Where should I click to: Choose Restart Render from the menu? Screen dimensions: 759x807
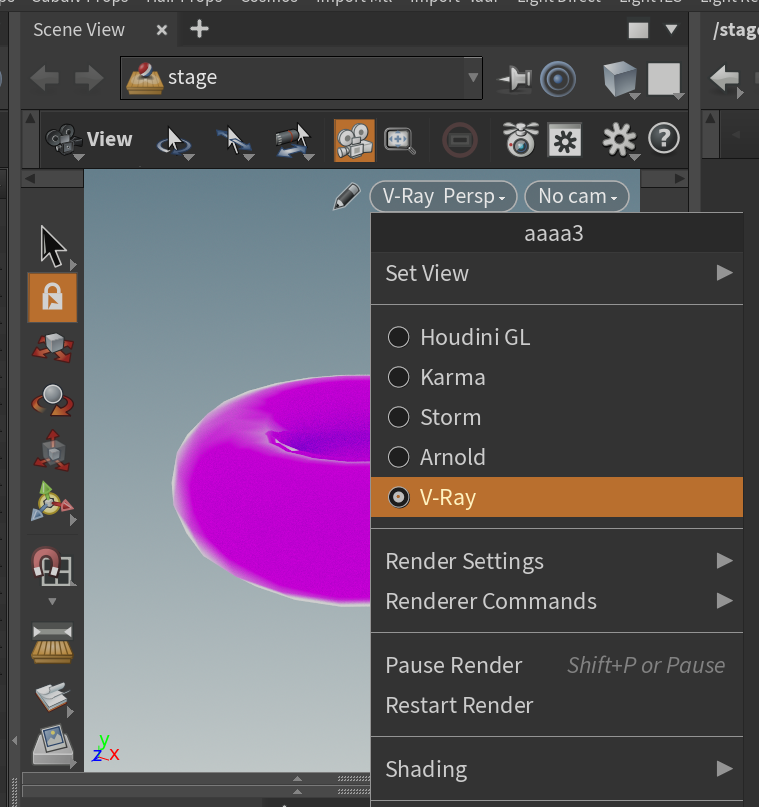click(x=557, y=706)
